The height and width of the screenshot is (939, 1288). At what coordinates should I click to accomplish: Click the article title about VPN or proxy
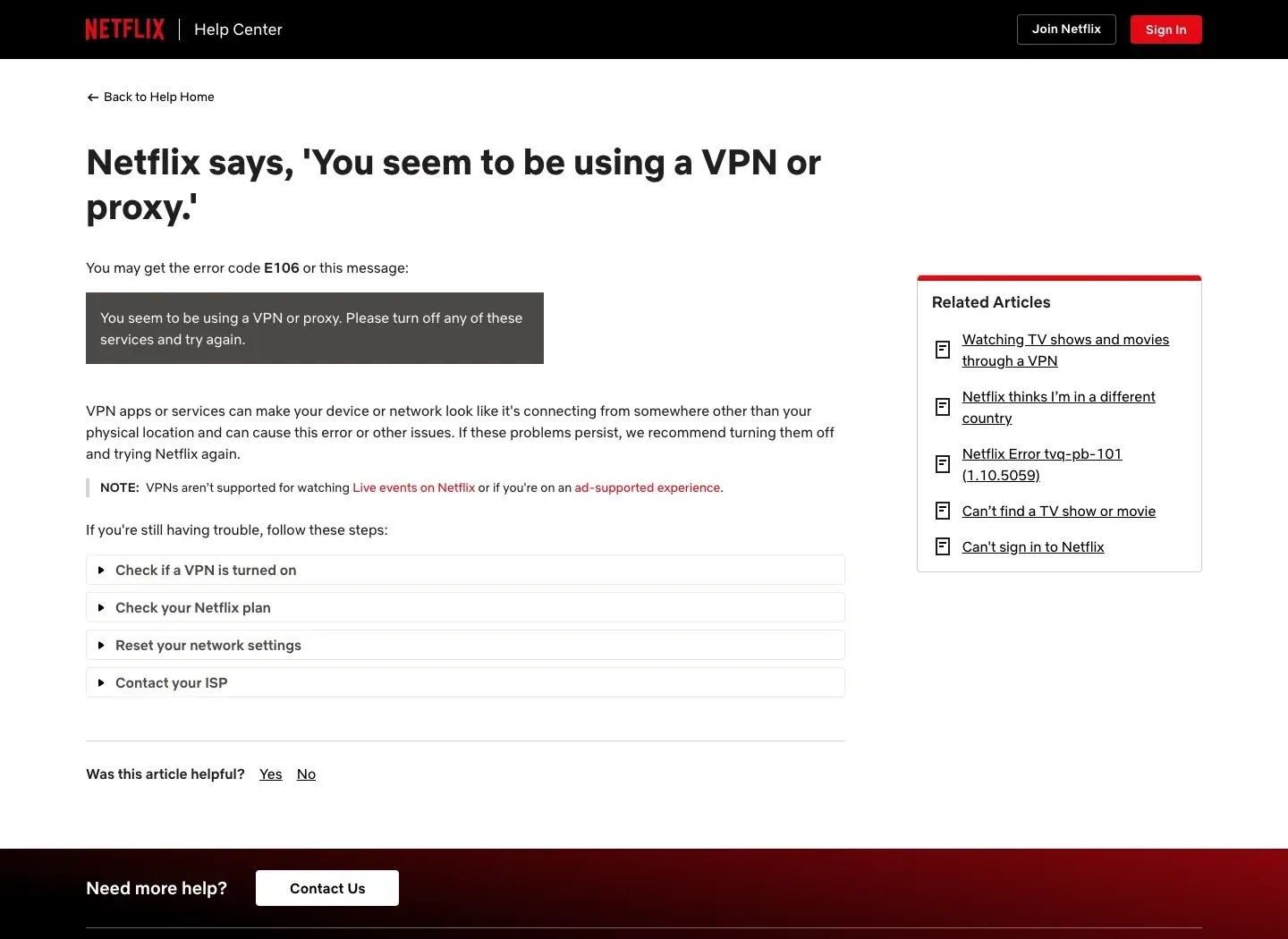(453, 185)
